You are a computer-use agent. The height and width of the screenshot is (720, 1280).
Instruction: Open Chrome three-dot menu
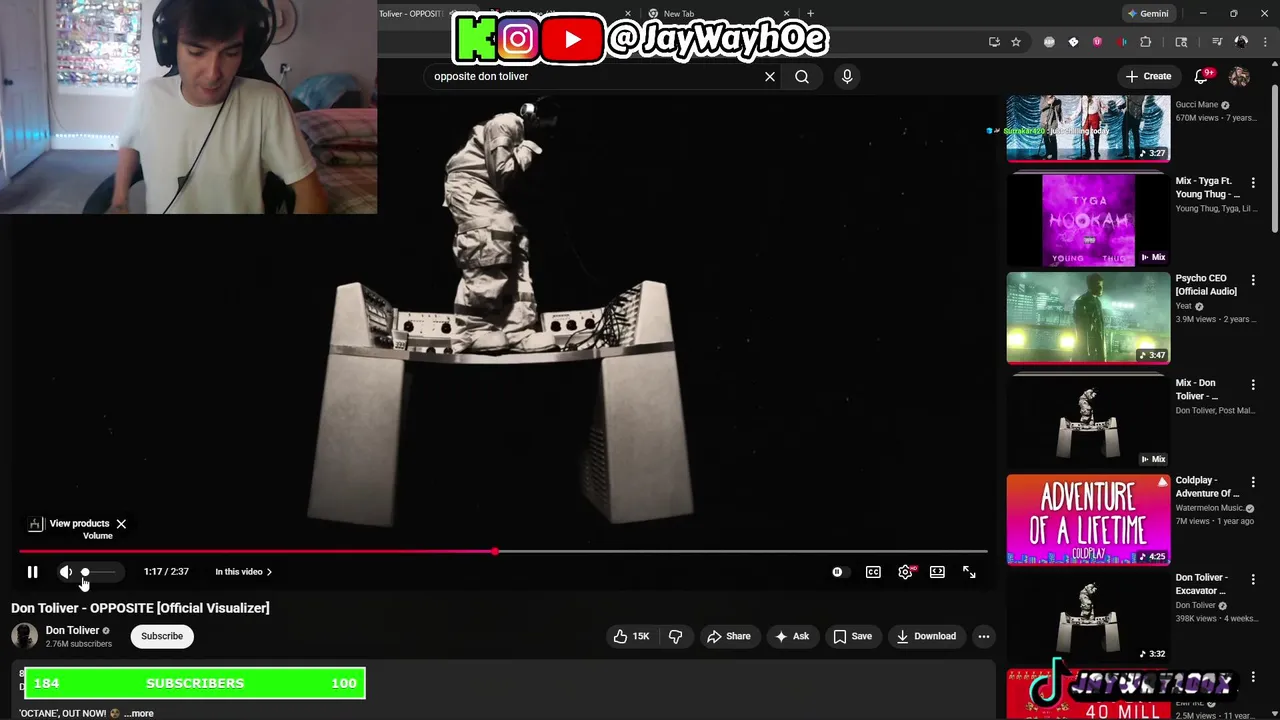coord(1263,42)
